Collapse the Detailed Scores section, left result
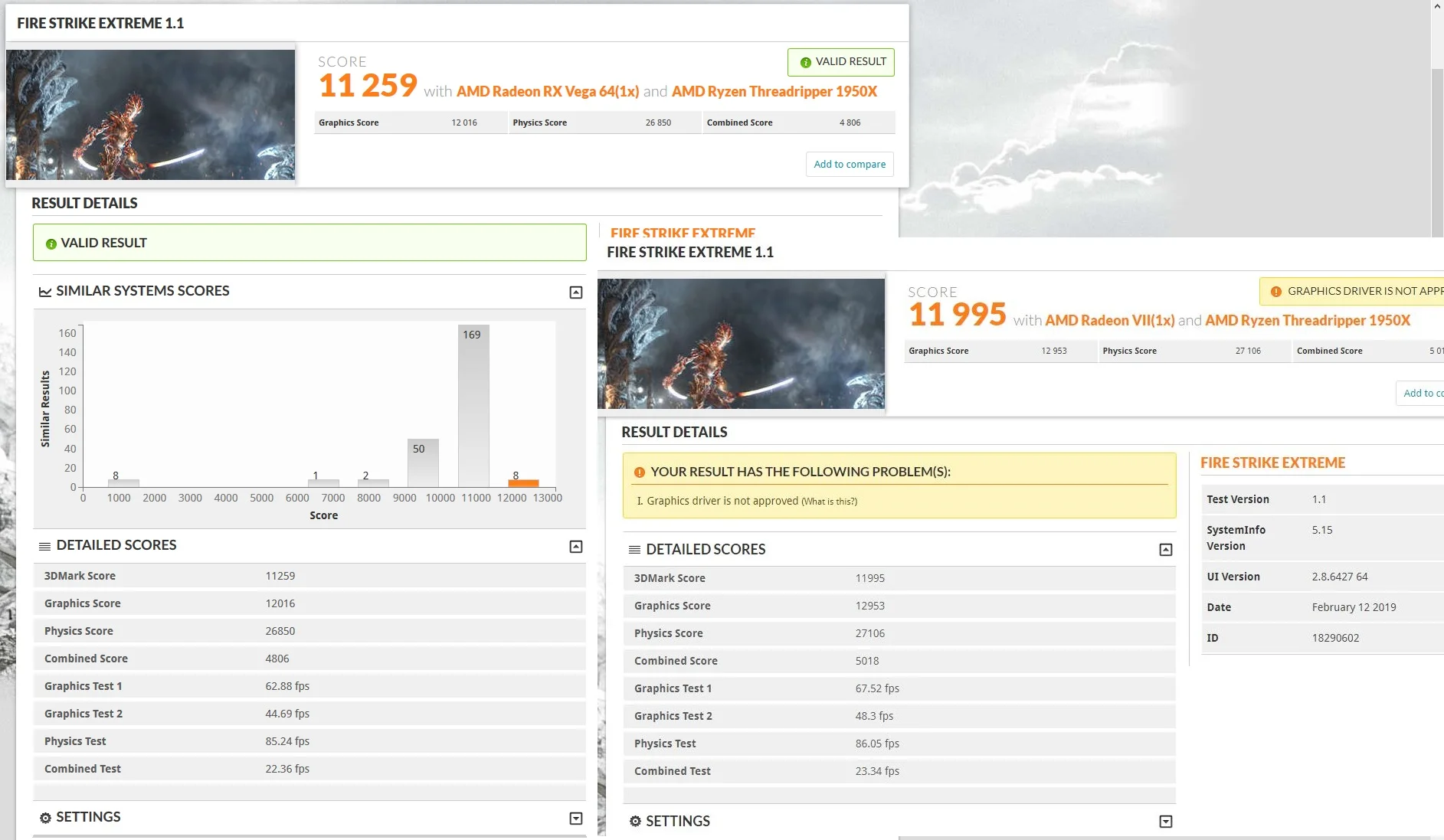 pos(576,546)
